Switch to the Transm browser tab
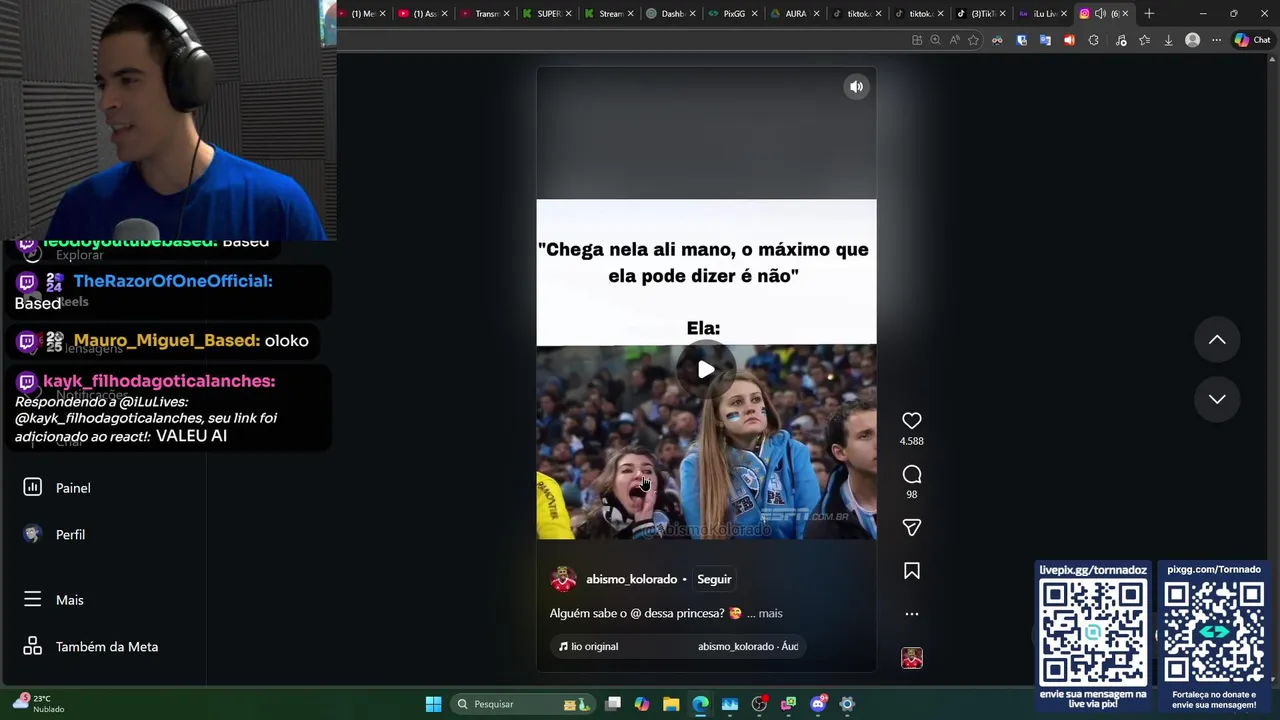1280x720 pixels. (x=486, y=14)
